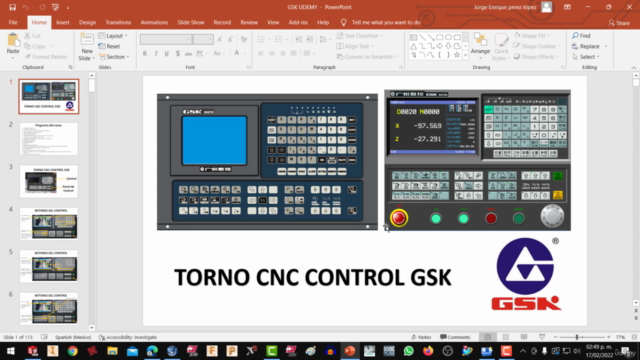
Task: Switch to Slide Sorter view
Action: point(506,337)
